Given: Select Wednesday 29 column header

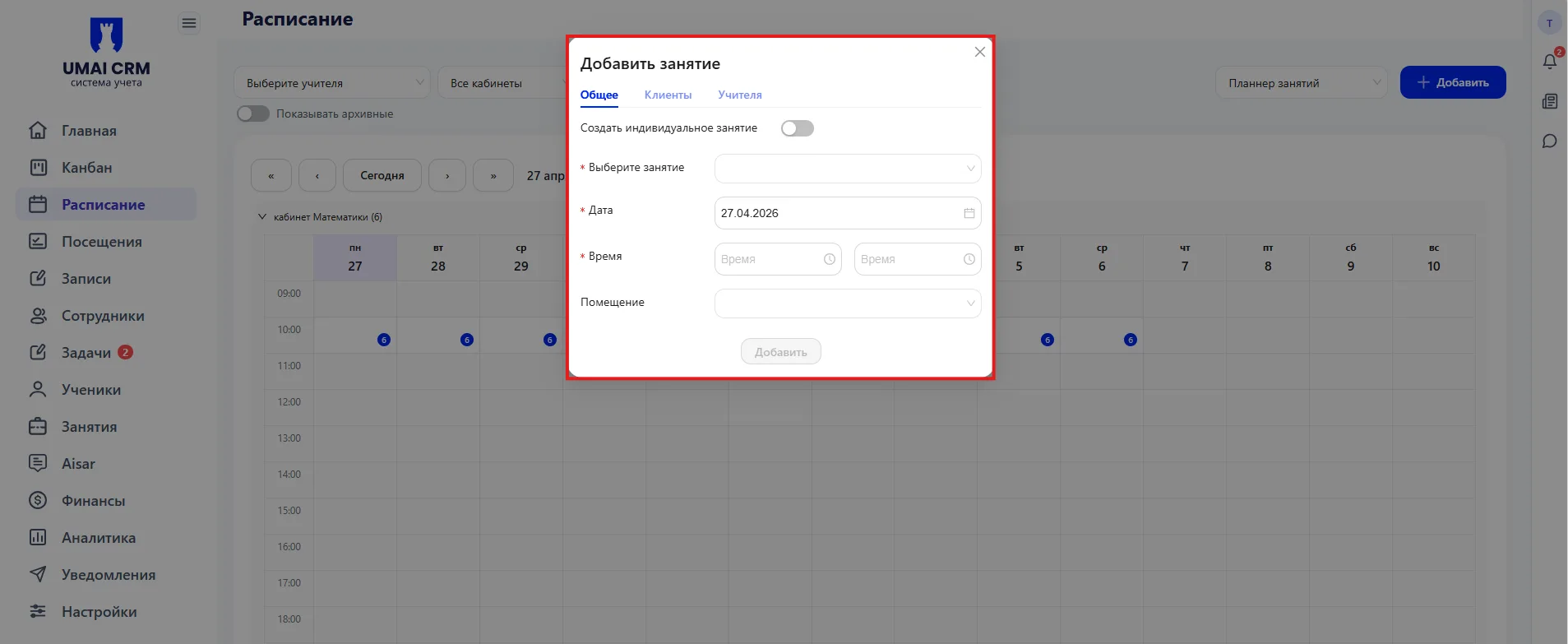Looking at the screenshot, I should (x=521, y=257).
